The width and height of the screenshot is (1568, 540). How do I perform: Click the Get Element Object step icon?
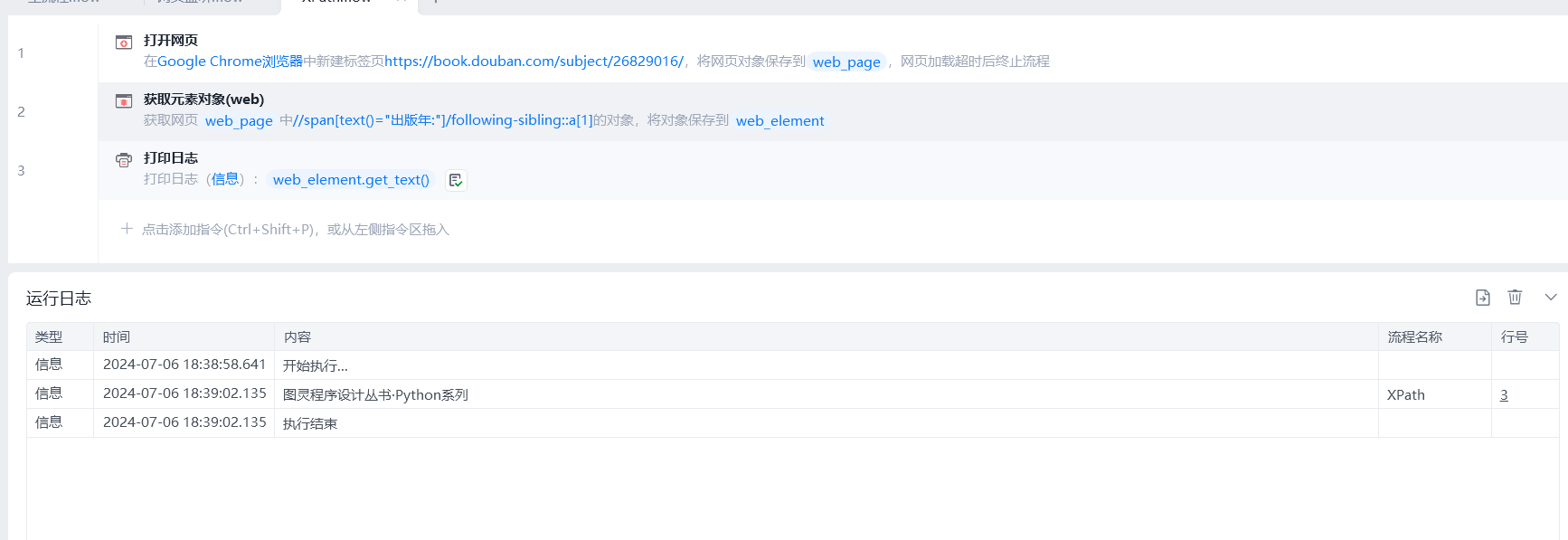click(x=124, y=100)
